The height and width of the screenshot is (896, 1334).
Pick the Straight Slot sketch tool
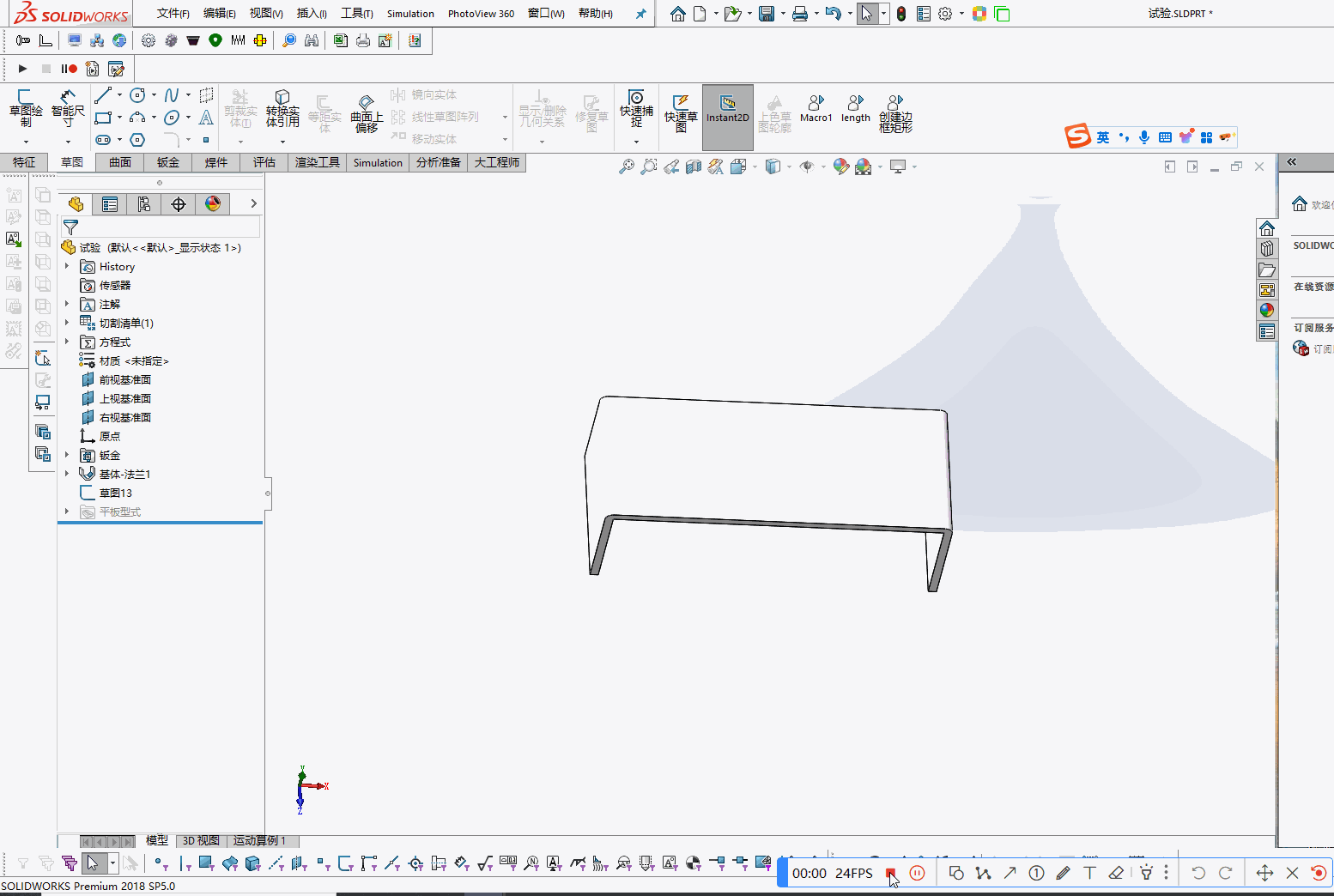point(104,140)
